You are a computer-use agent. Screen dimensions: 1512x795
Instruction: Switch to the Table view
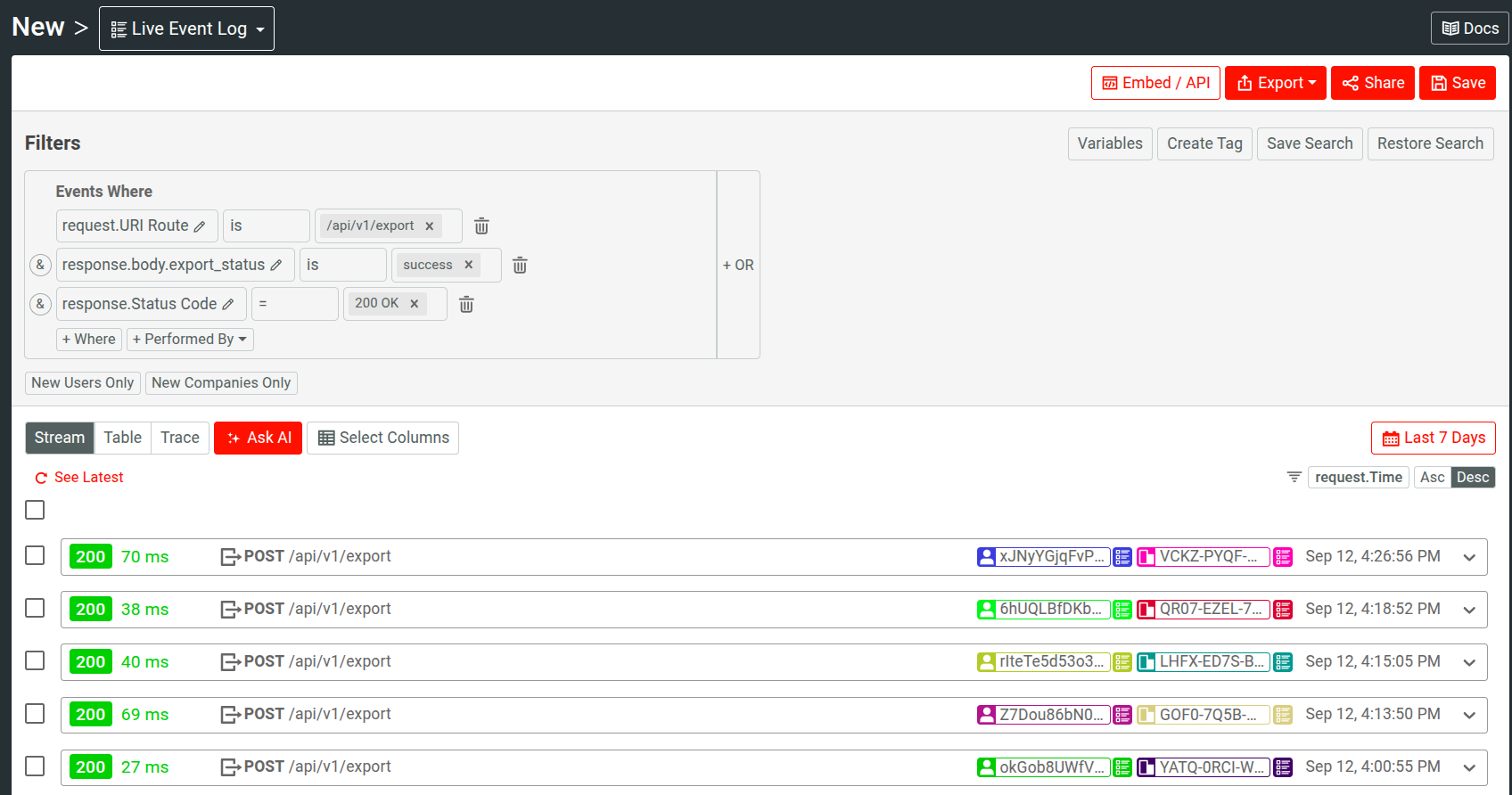click(x=123, y=438)
